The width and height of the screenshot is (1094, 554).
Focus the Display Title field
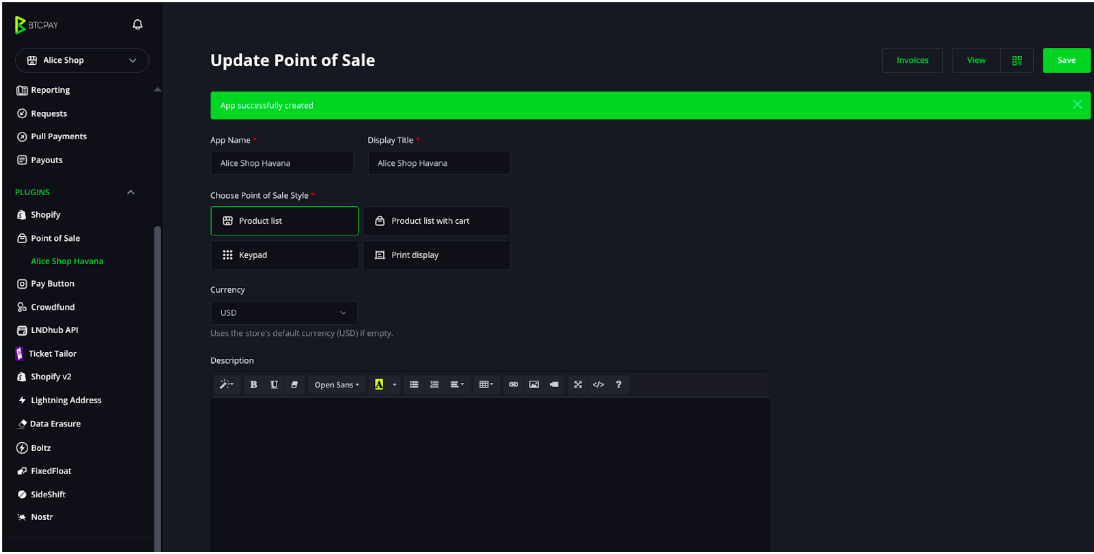point(439,163)
